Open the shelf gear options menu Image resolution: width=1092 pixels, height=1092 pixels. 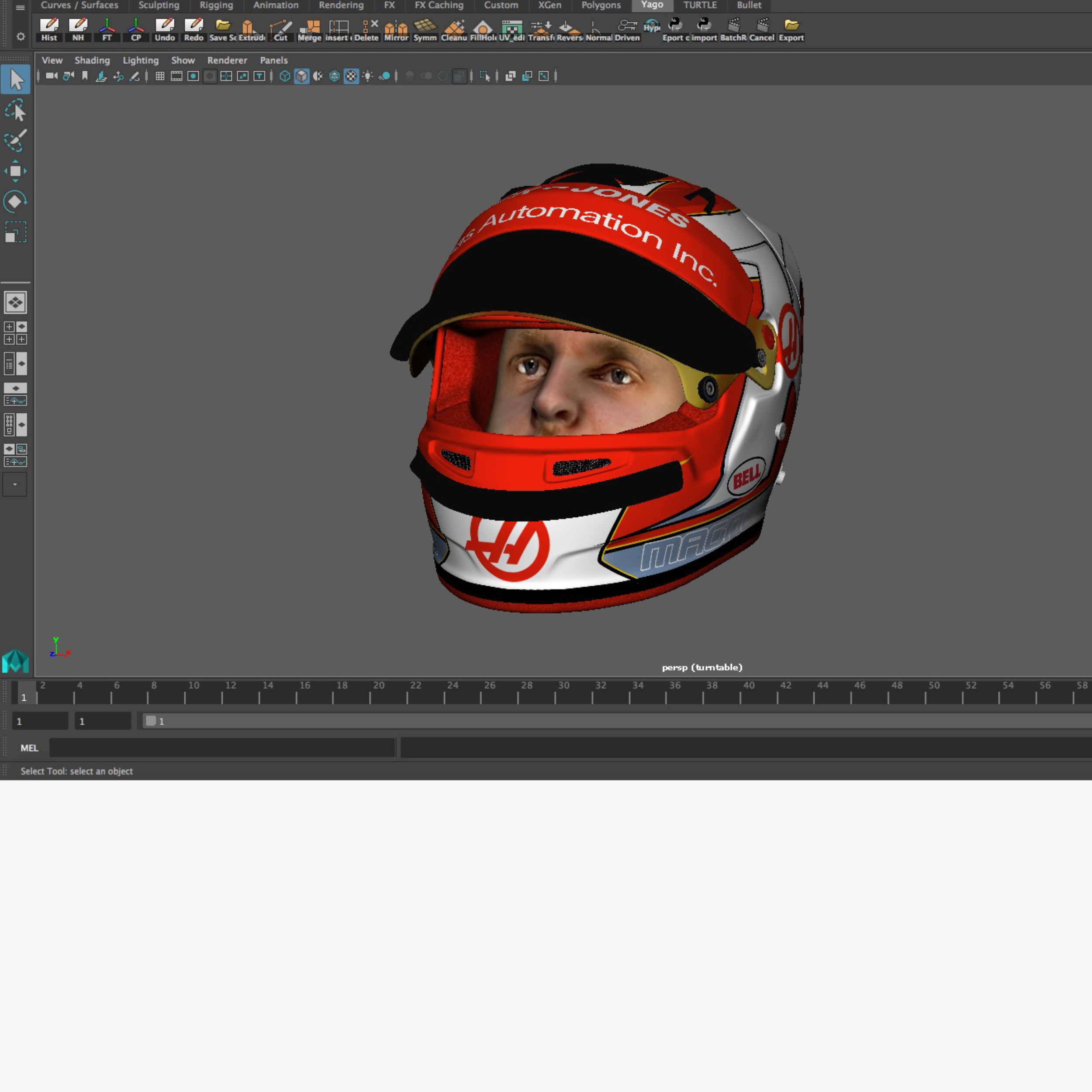21,36
